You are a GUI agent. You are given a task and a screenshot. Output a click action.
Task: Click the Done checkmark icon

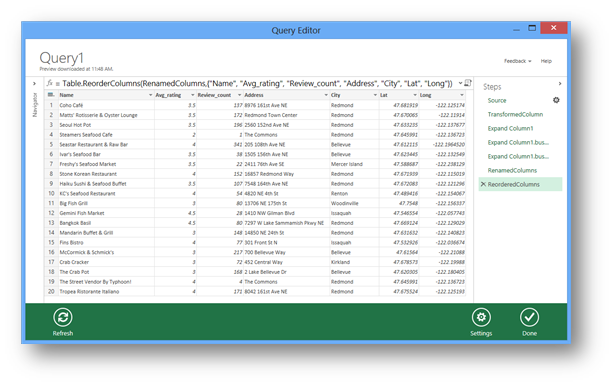(529, 317)
